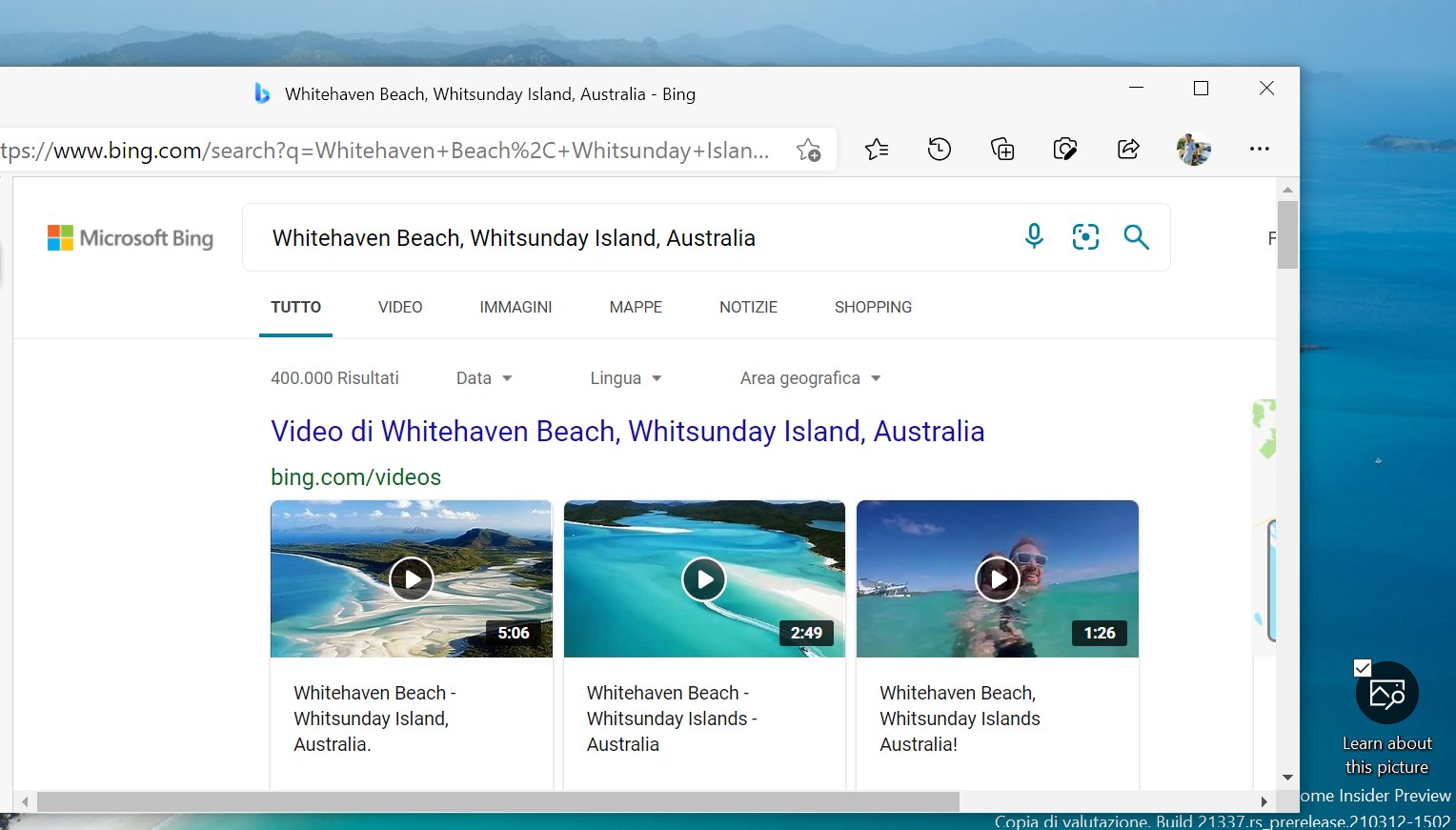
Task: Open Video di Whitehaven Beach heading link
Action: pyautogui.click(x=627, y=431)
